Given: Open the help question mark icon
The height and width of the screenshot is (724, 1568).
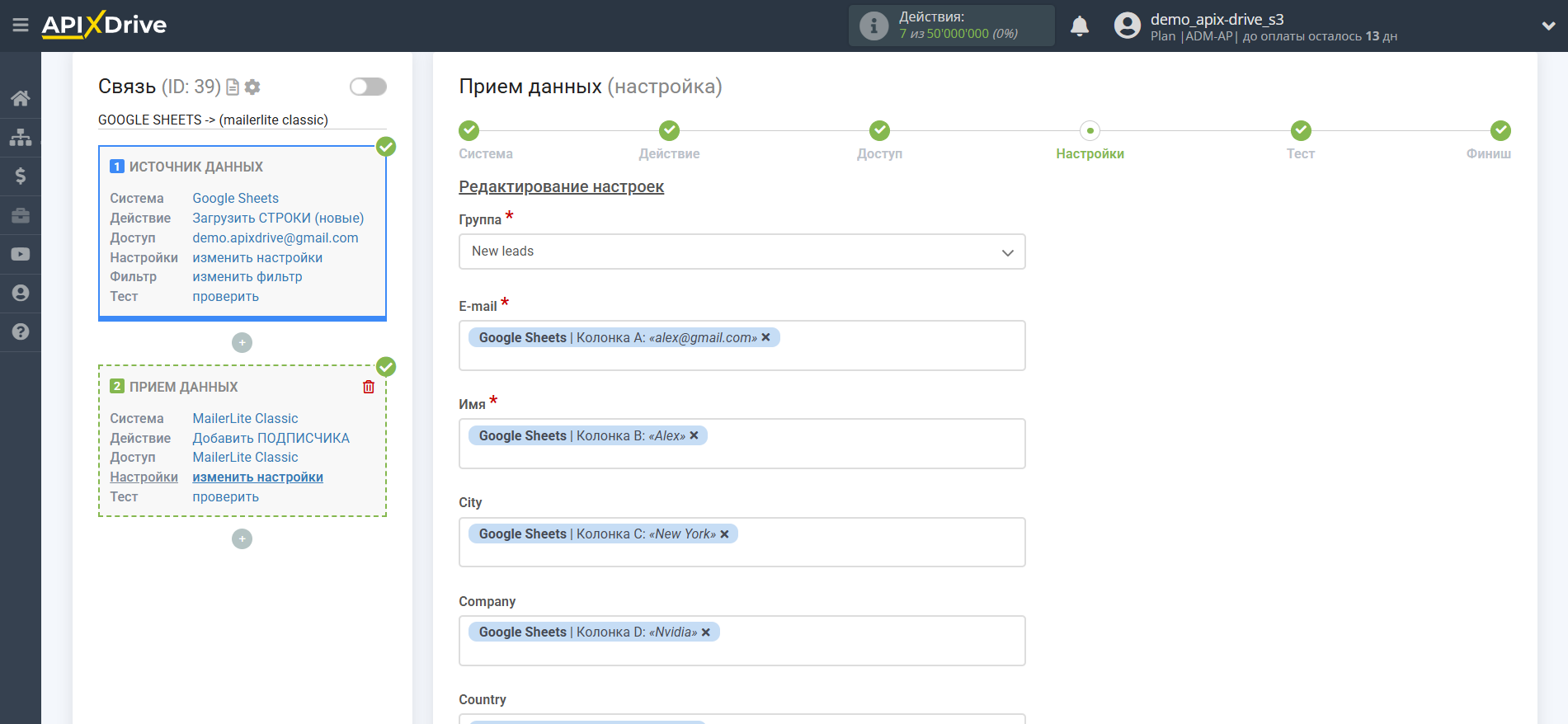Looking at the screenshot, I should click(x=21, y=331).
